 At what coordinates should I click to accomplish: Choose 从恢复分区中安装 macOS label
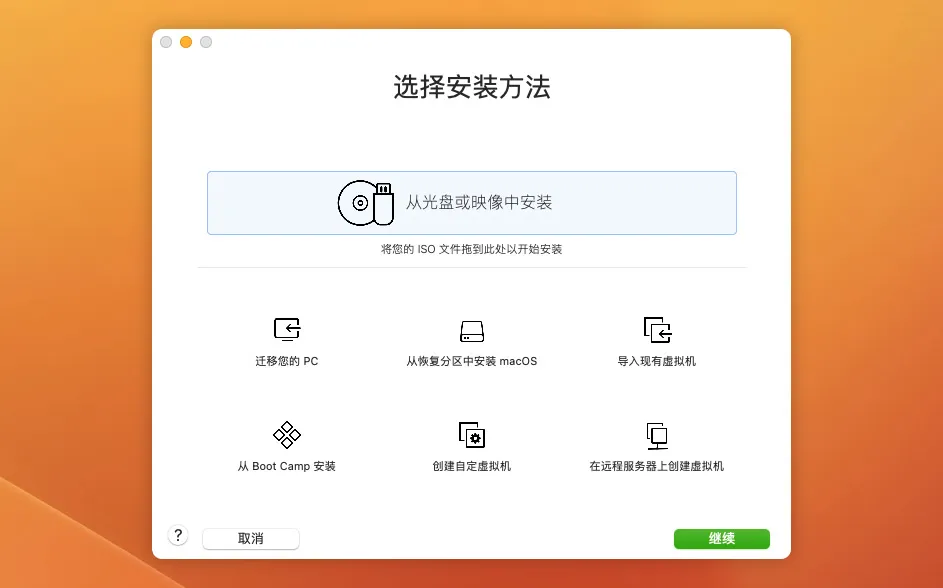click(x=471, y=361)
